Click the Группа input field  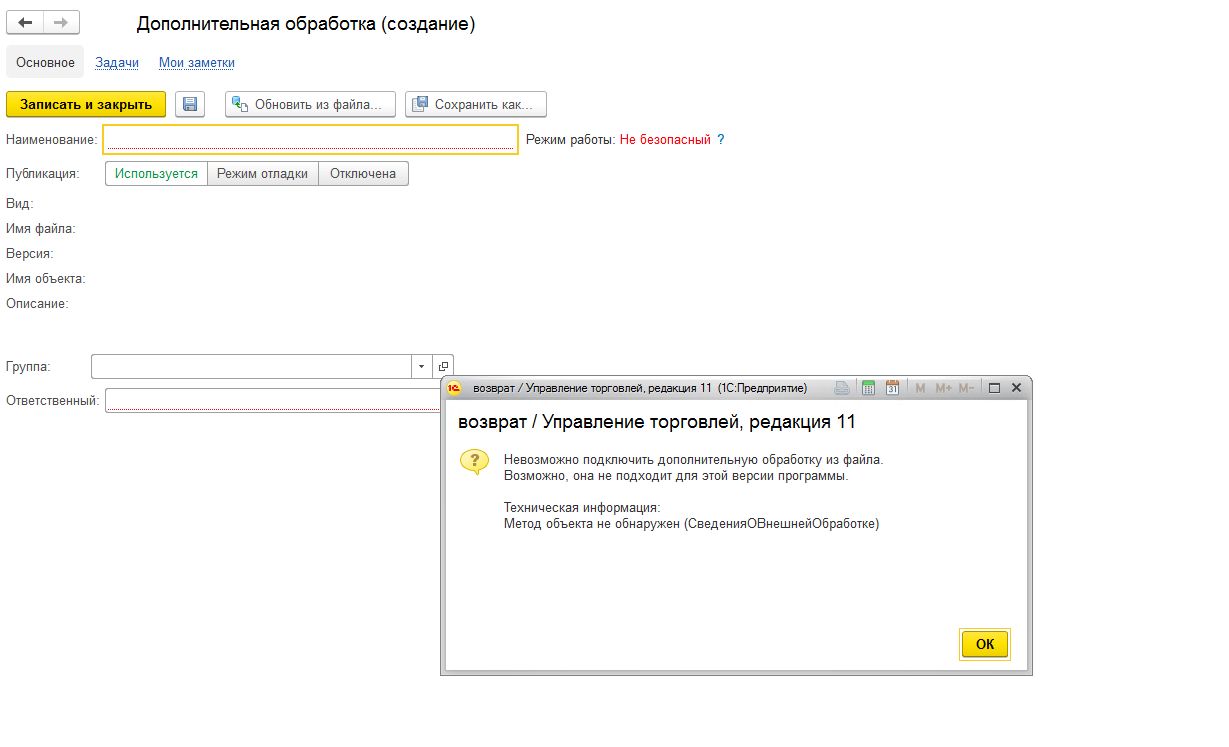click(251, 367)
